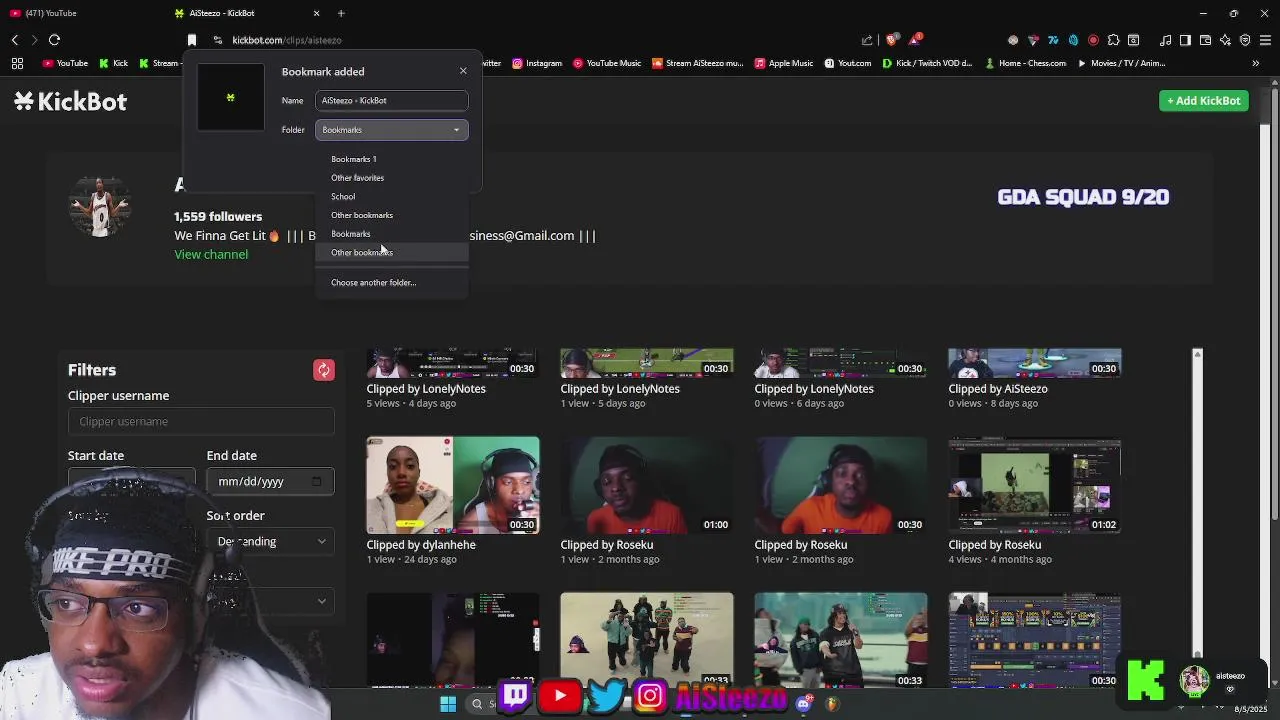Click the End date field
The height and width of the screenshot is (720, 1280).
point(270,481)
